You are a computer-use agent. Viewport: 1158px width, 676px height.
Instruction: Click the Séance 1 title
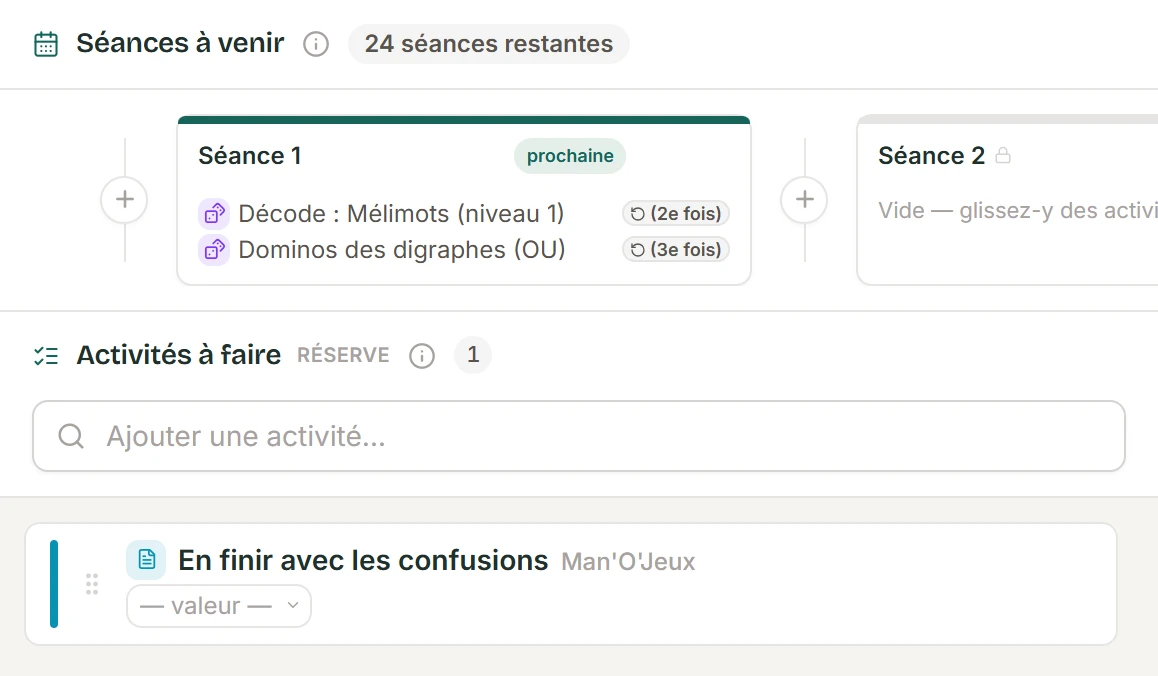(250, 156)
